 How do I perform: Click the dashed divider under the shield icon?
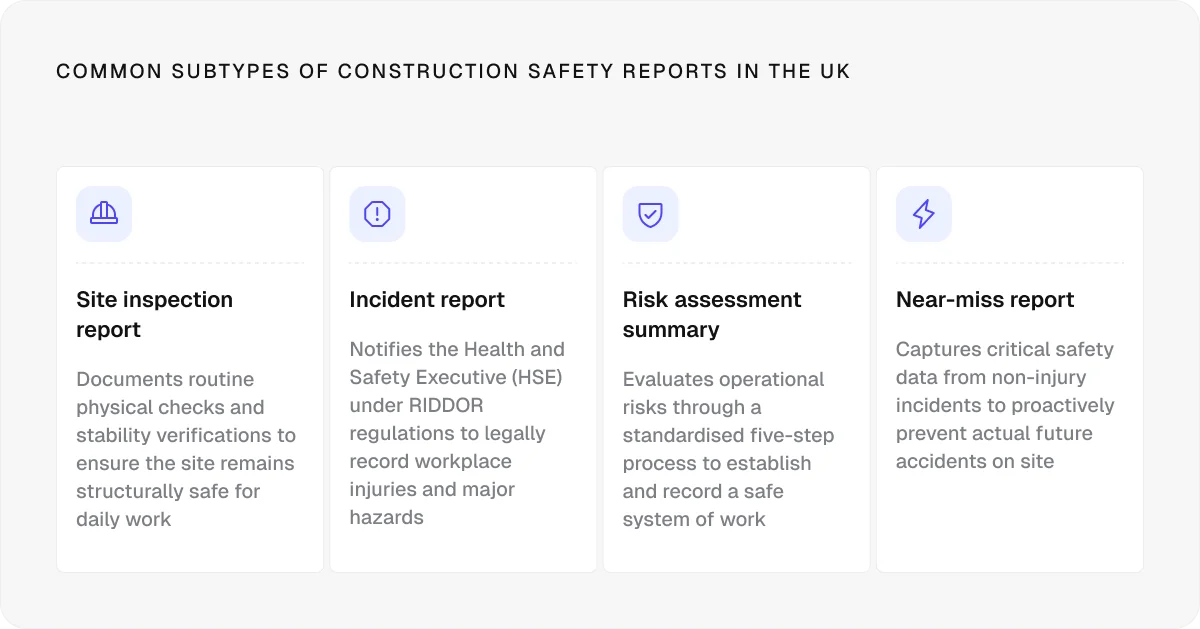(737, 263)
